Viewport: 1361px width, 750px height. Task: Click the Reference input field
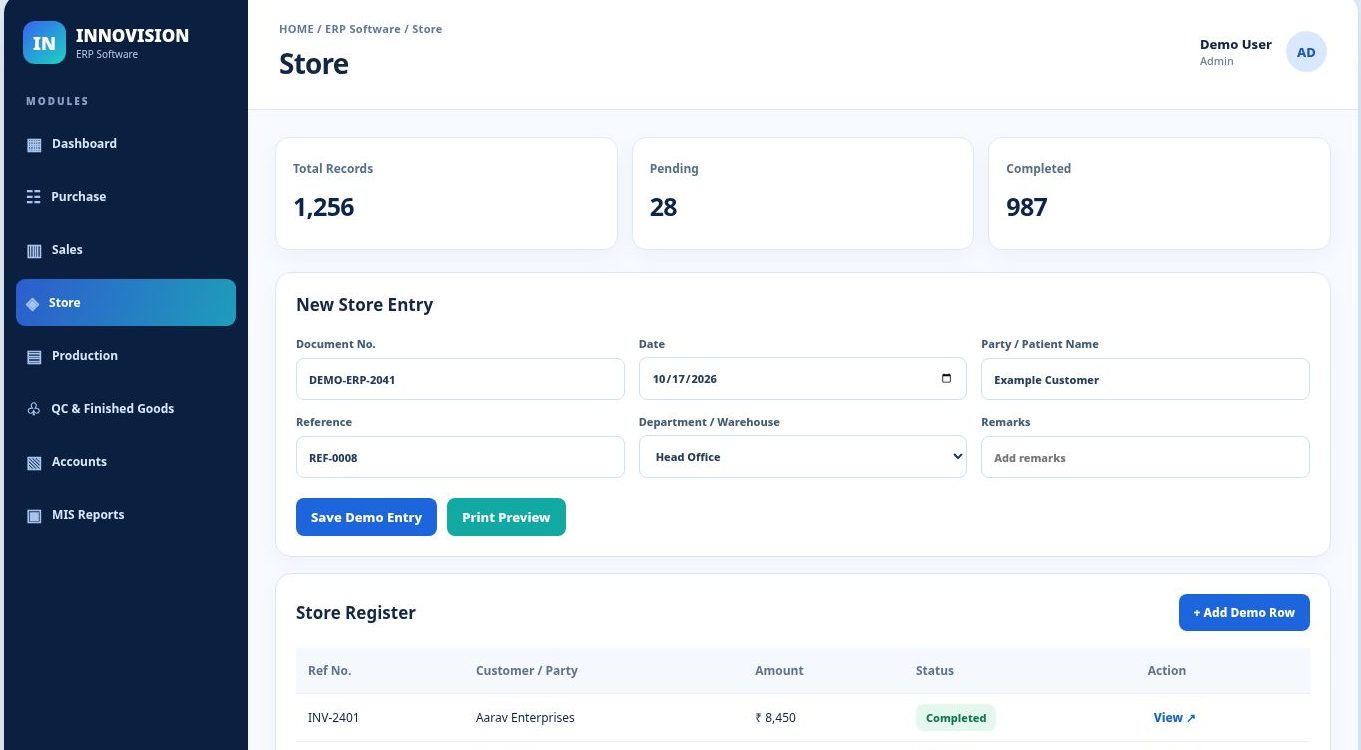click(460, 457)
